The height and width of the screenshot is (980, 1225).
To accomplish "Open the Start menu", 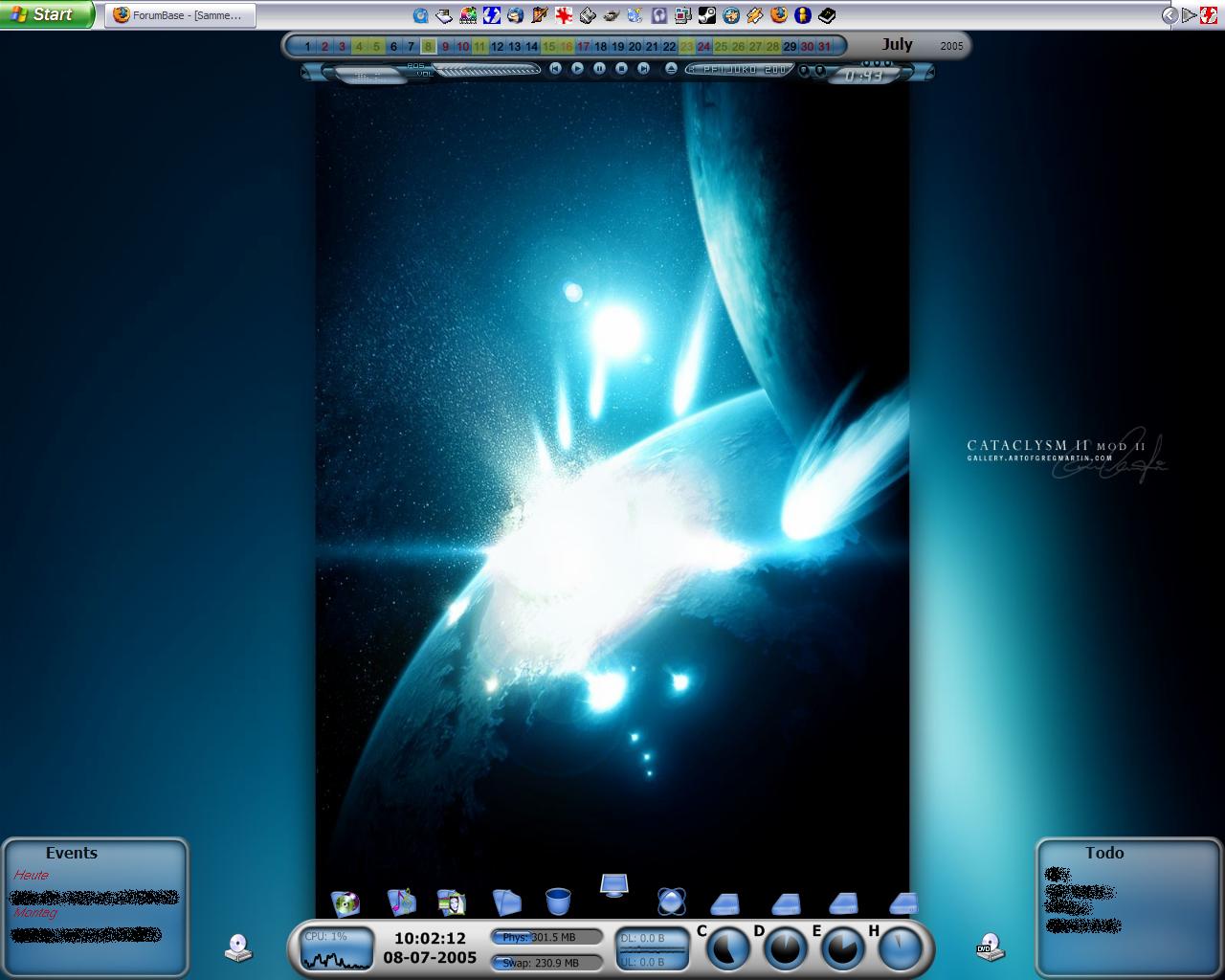I will coord(47,14).
